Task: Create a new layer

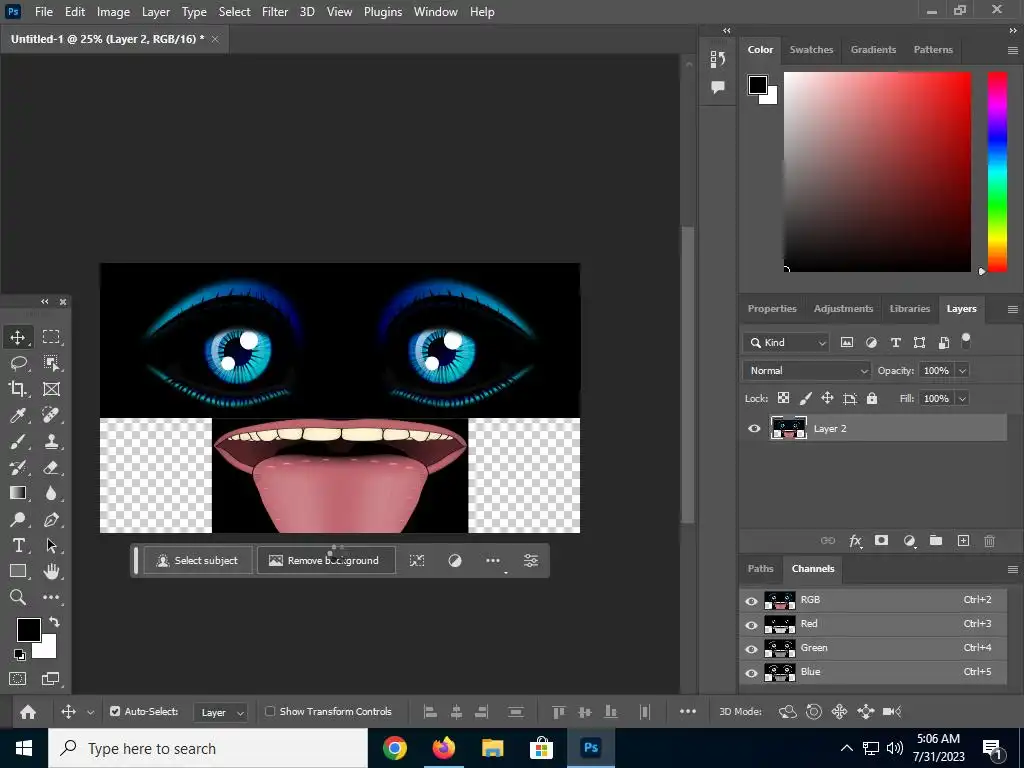Action: (x=963, y=541)
